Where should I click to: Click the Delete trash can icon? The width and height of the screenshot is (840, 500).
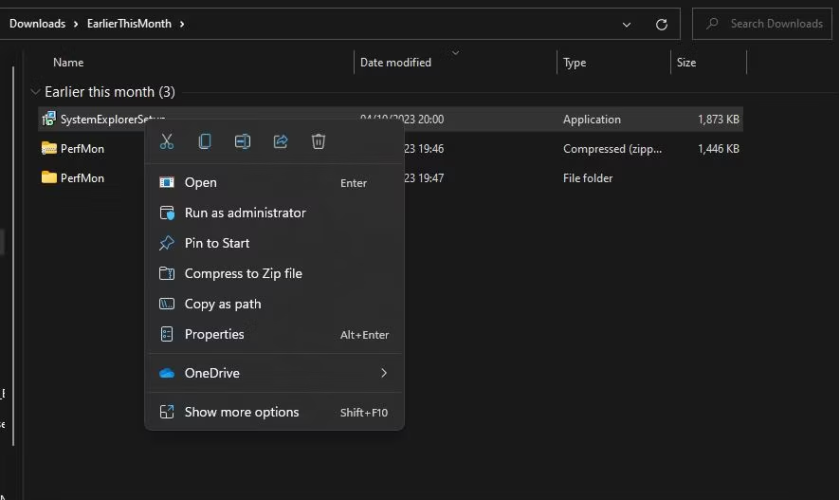click(318, 142)
